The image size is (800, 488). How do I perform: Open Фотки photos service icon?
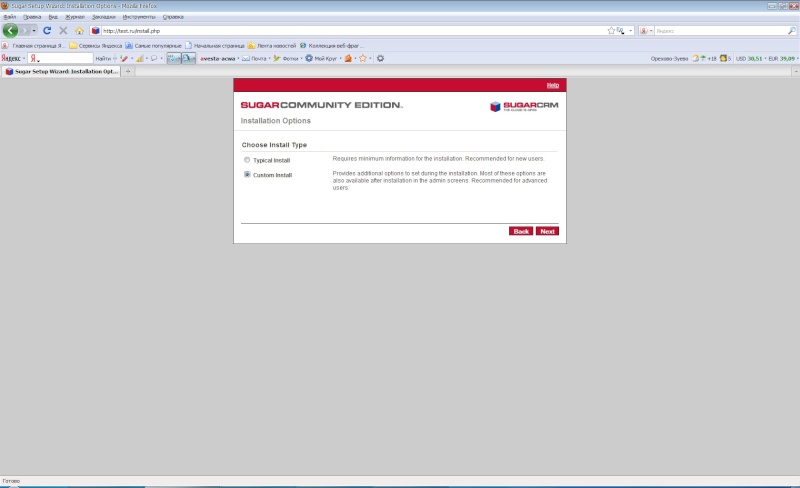[x=277, y=58]
